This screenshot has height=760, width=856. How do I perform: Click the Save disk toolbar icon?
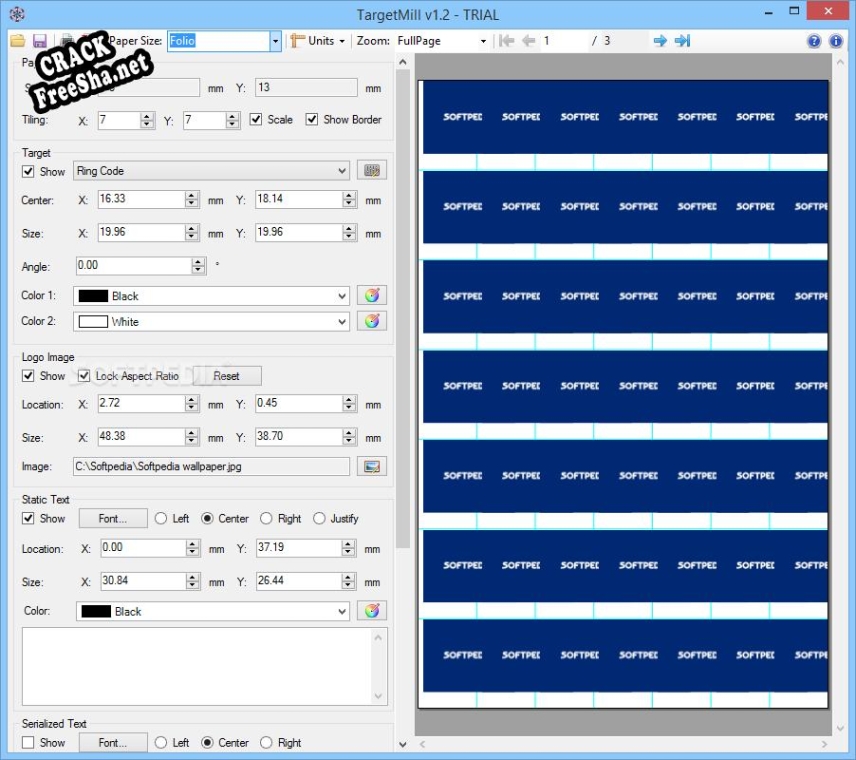tap(39, 41)
